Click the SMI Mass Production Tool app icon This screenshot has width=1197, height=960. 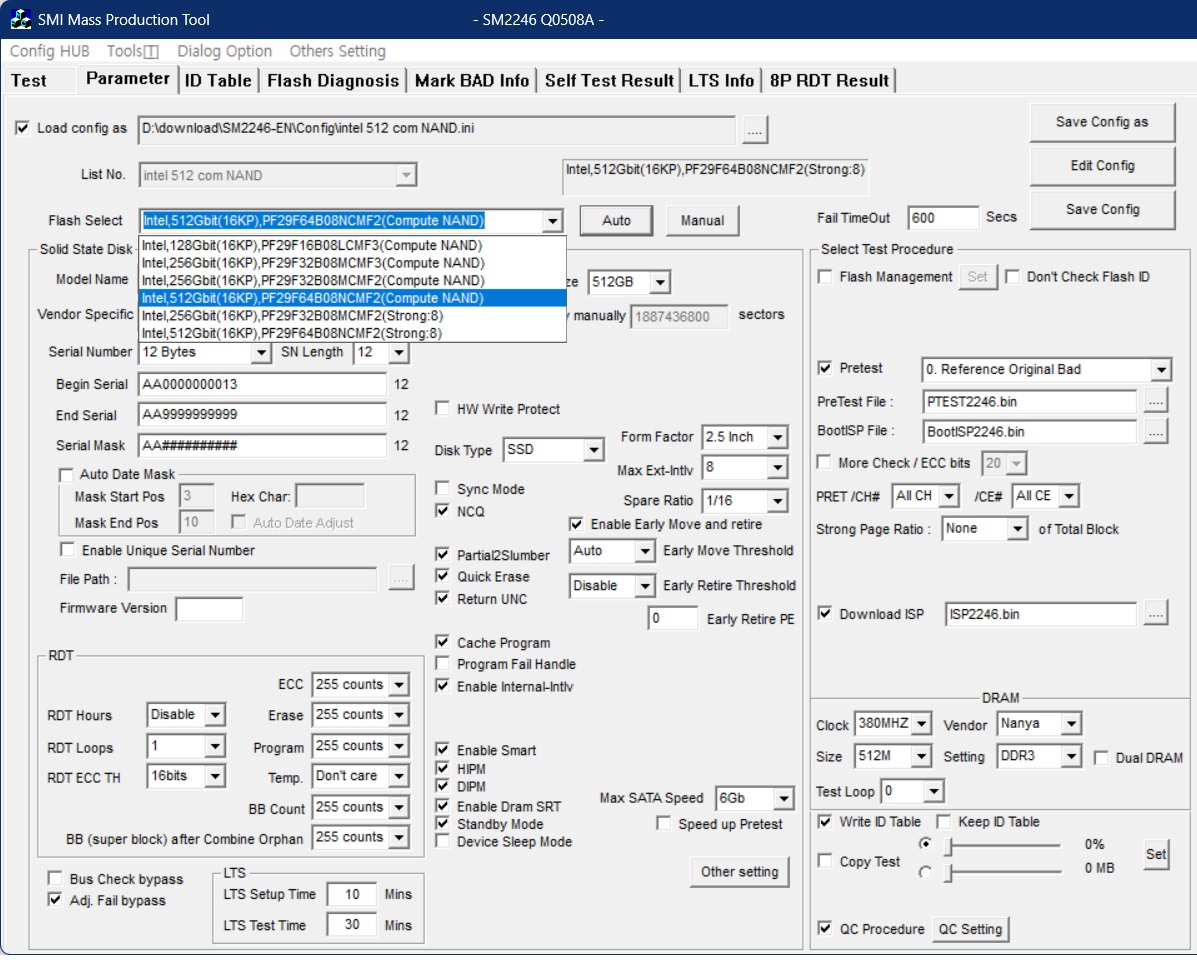point(21,19)
